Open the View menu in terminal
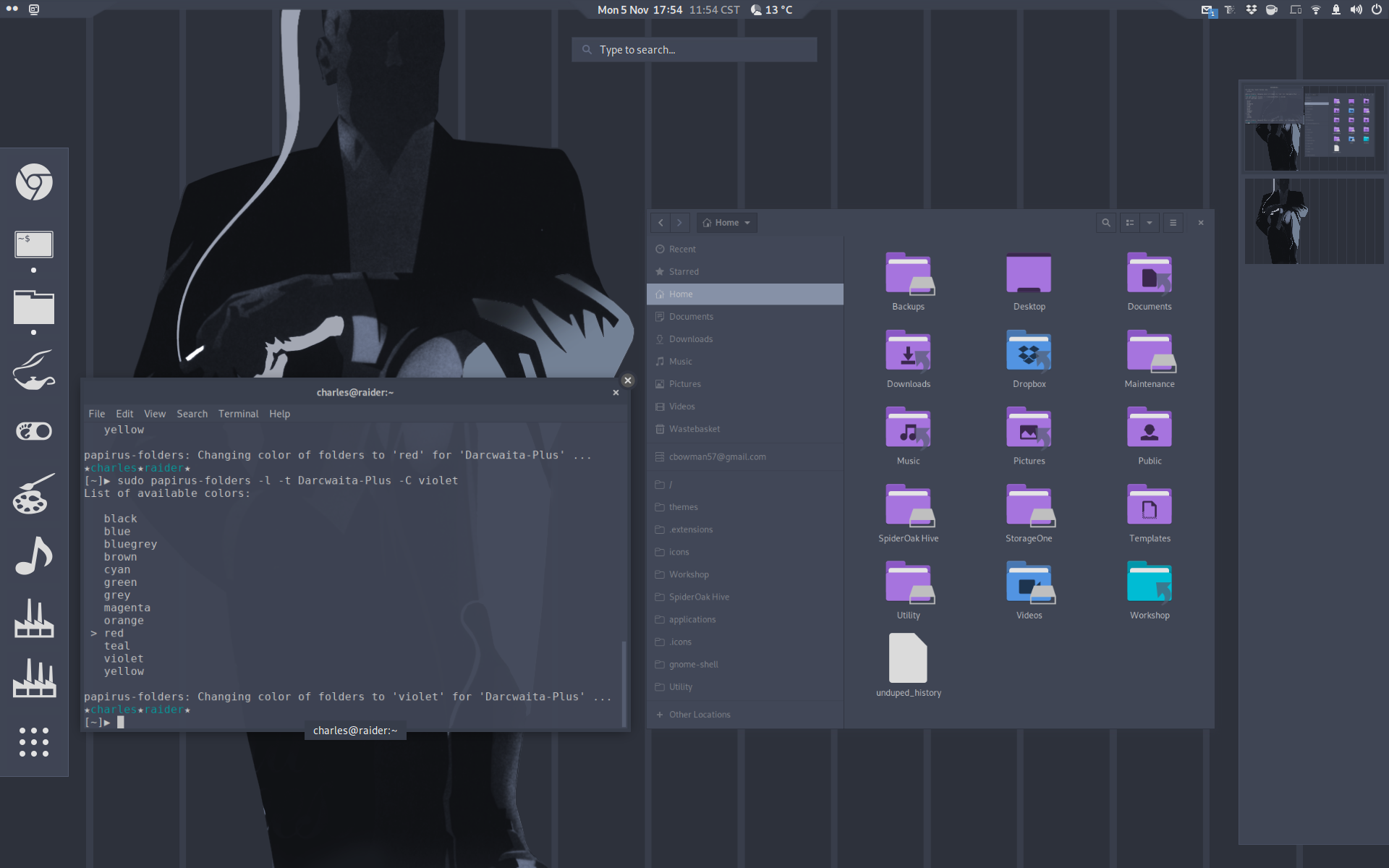This screenshot has width=1389, height=868. [x=155, y=414]
